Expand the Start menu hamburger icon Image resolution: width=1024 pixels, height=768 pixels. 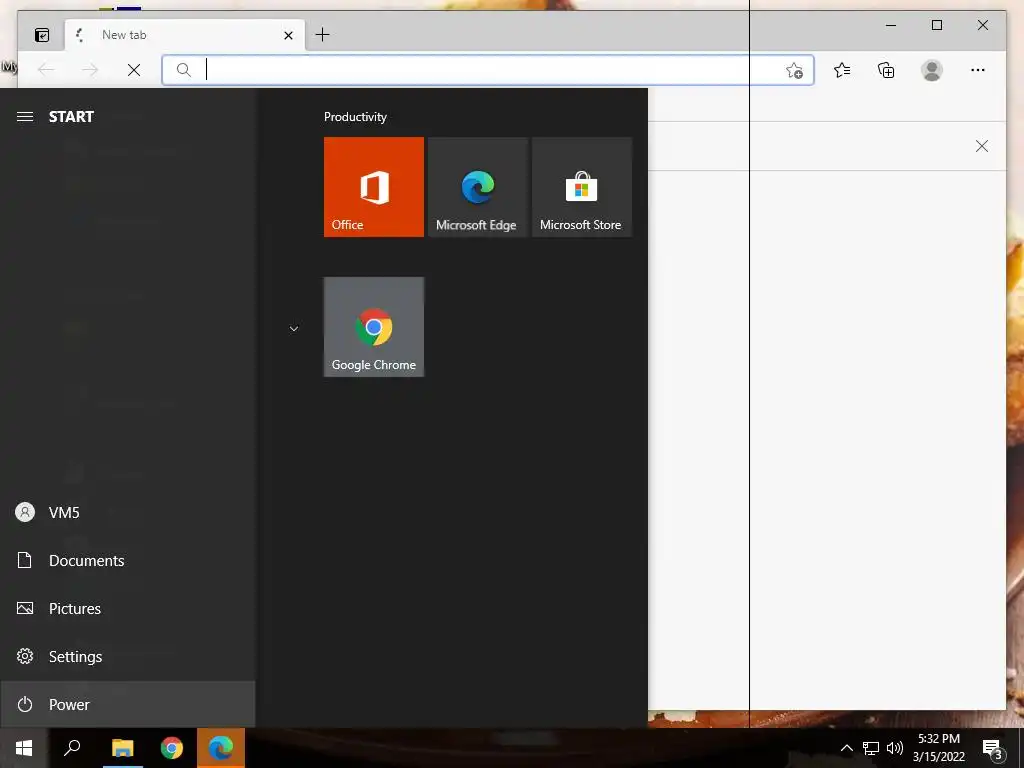25,117
